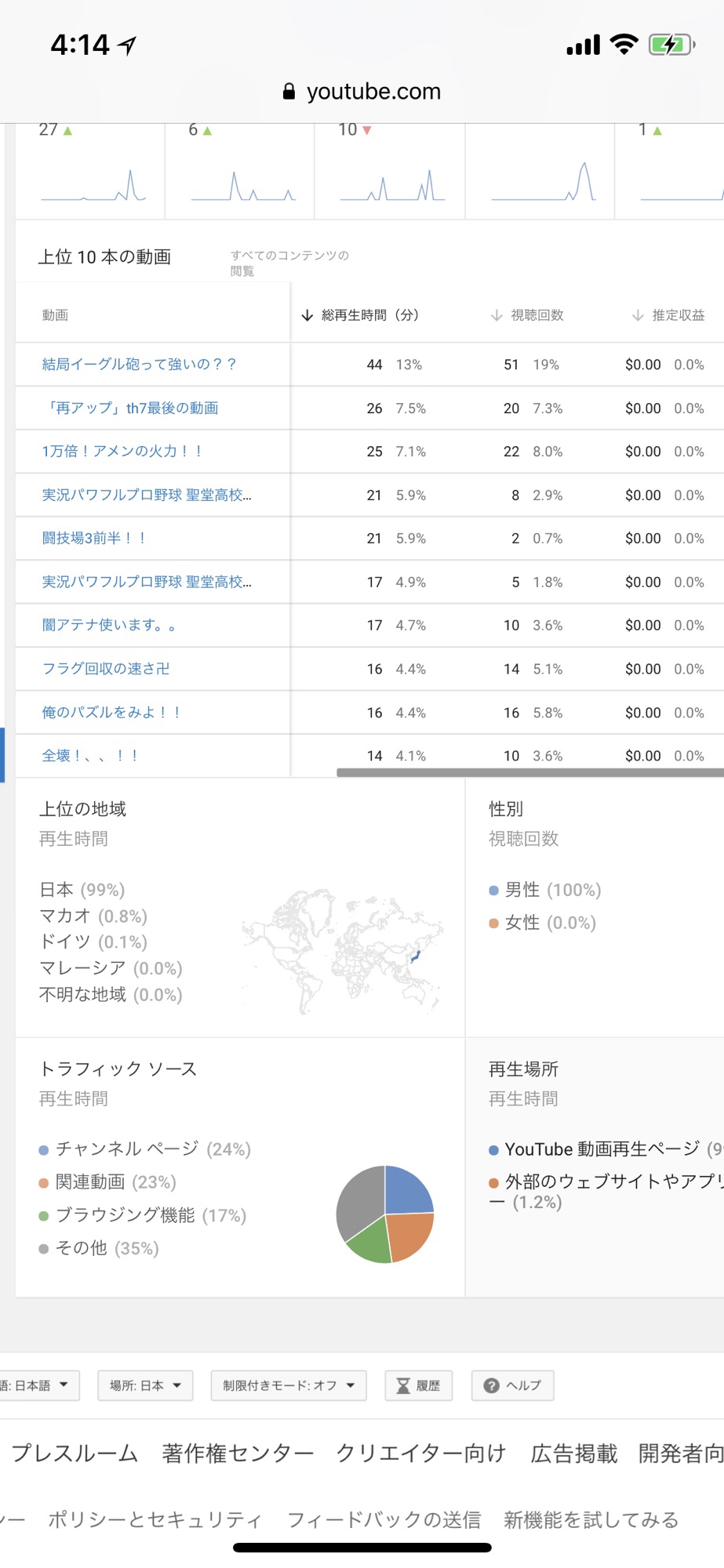Click the フィードバックの送信 link
Image resolution: width=724 pixels, height=1568 pixels.
tap(384, 1520)
